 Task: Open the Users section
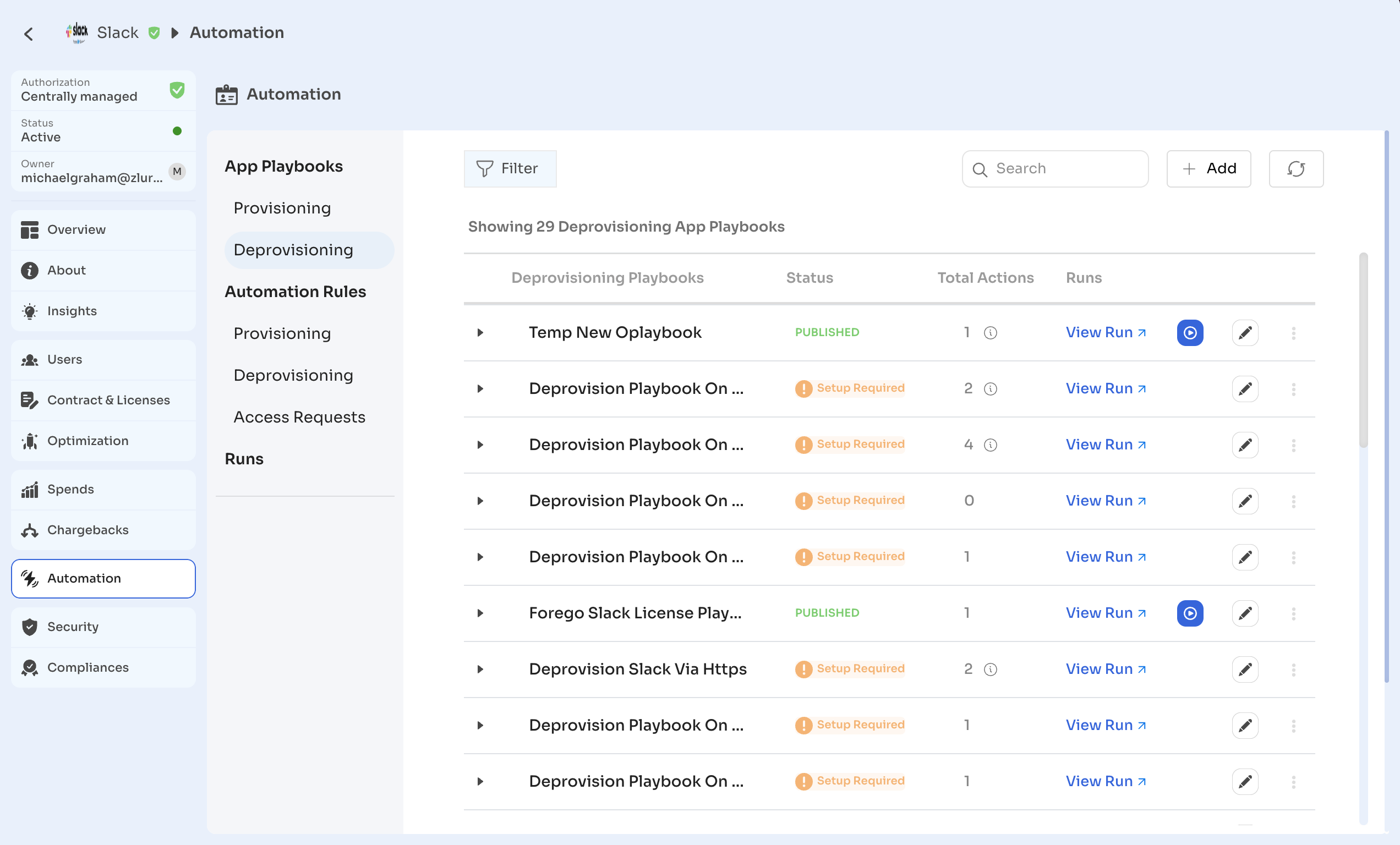pyautogui.click(x=103, y=360)
